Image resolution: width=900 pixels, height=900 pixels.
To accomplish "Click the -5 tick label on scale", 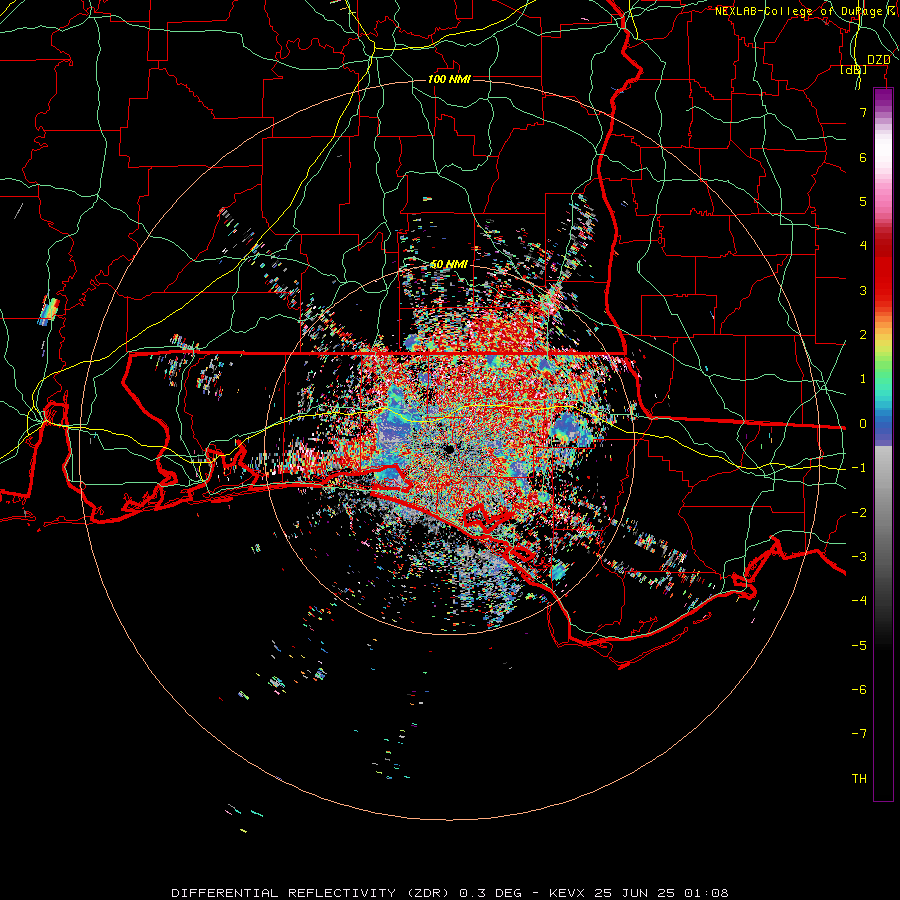I will point(859,646).
